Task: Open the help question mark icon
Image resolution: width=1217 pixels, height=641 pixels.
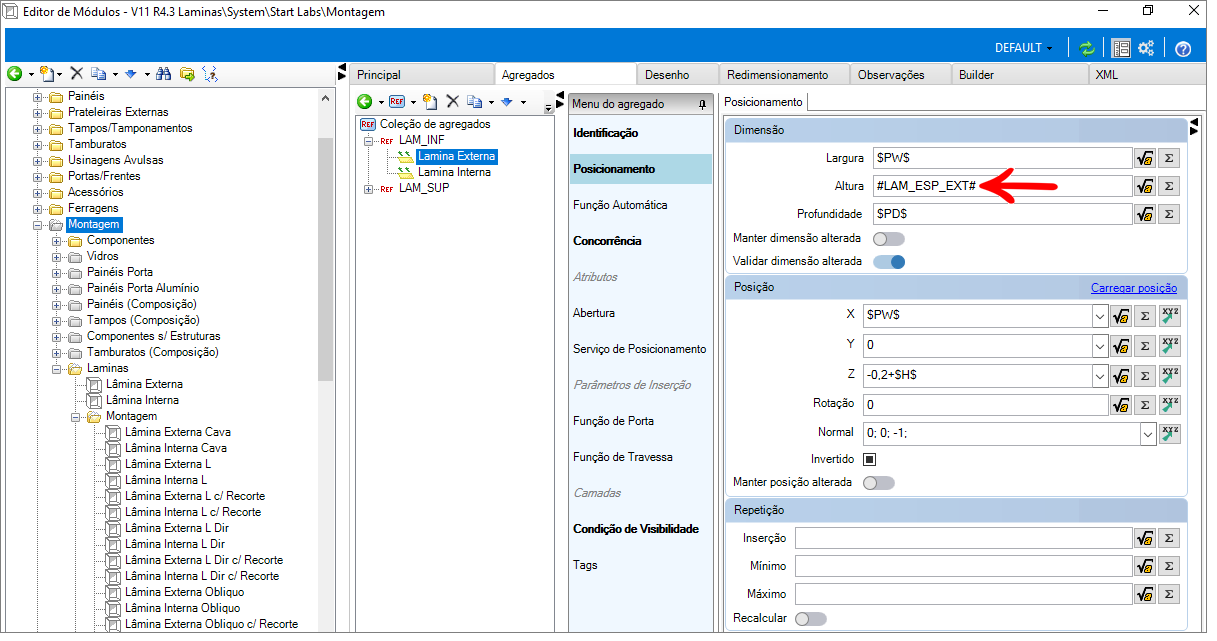Action: pyautogui.click(x=1183, y=48)
